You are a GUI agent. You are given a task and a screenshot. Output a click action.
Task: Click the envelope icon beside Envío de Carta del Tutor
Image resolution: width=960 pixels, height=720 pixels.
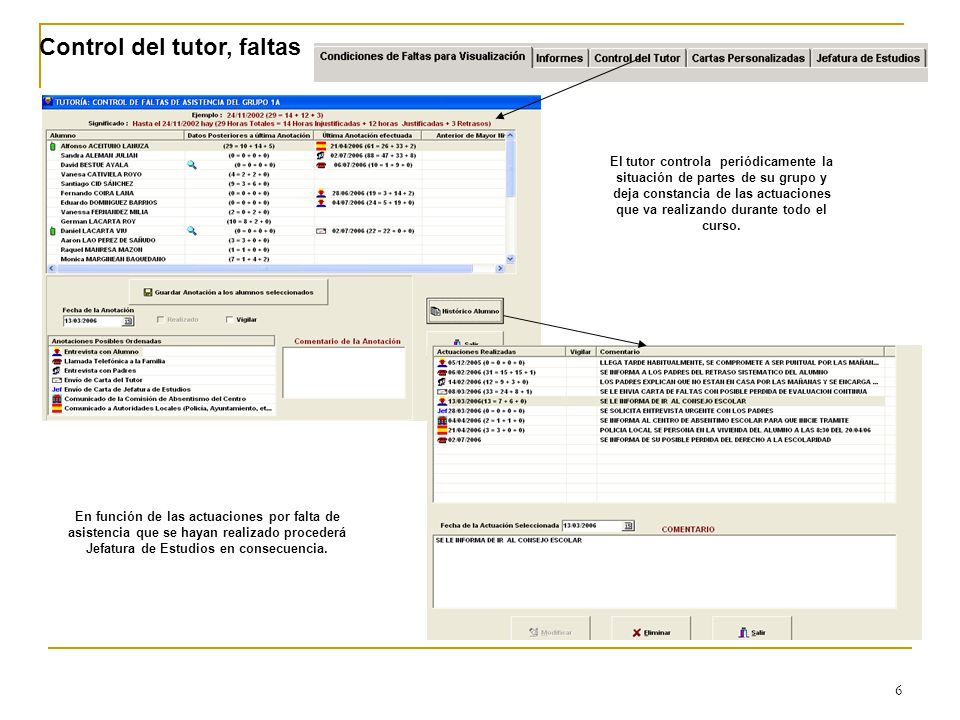(57, 380)
